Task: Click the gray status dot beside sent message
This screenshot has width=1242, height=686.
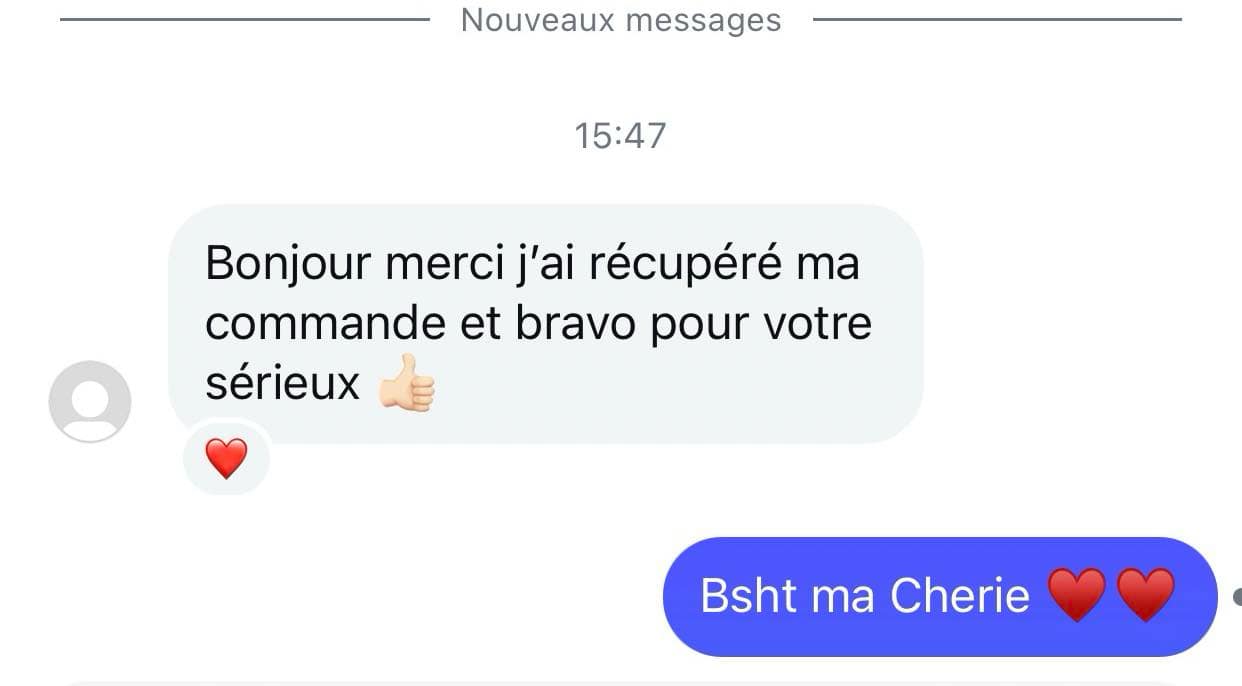Action: point(1237,597)
